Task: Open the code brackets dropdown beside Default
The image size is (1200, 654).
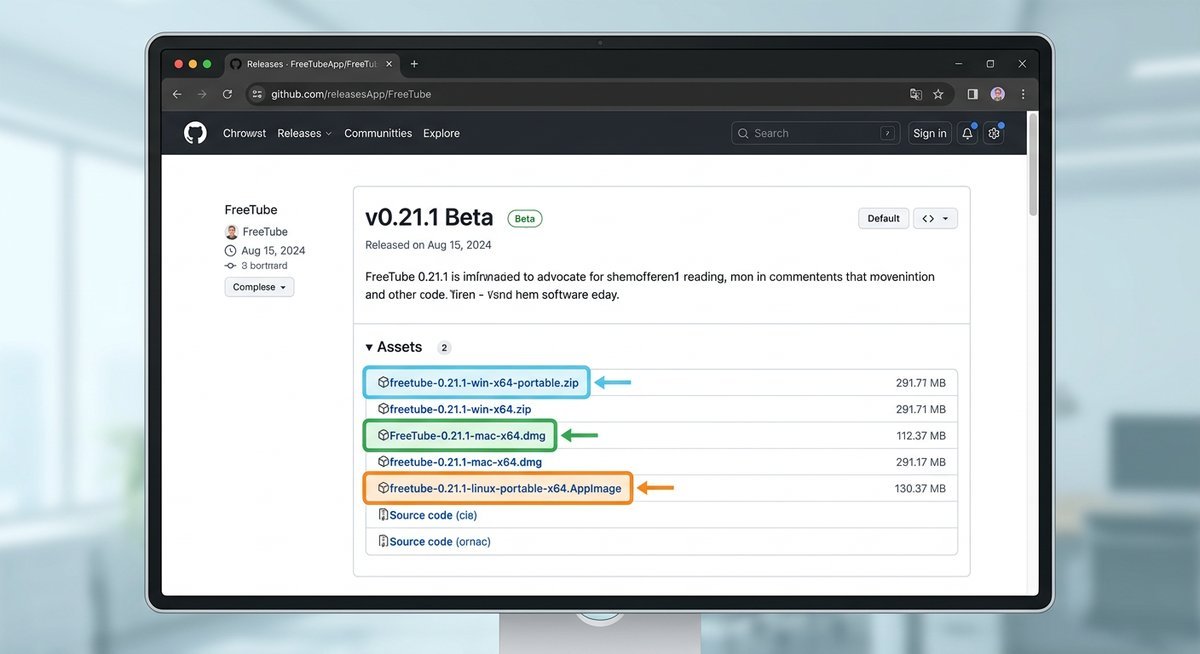Action: click(x=935, y=218)
